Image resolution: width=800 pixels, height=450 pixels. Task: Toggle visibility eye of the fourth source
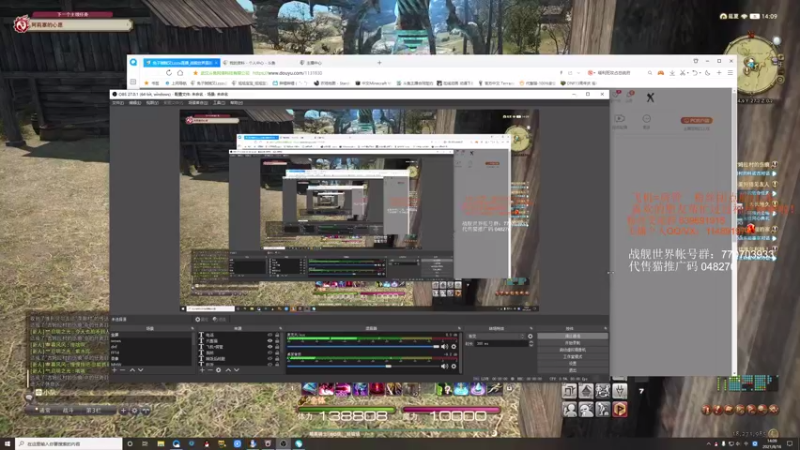click(x=270, y=353)
